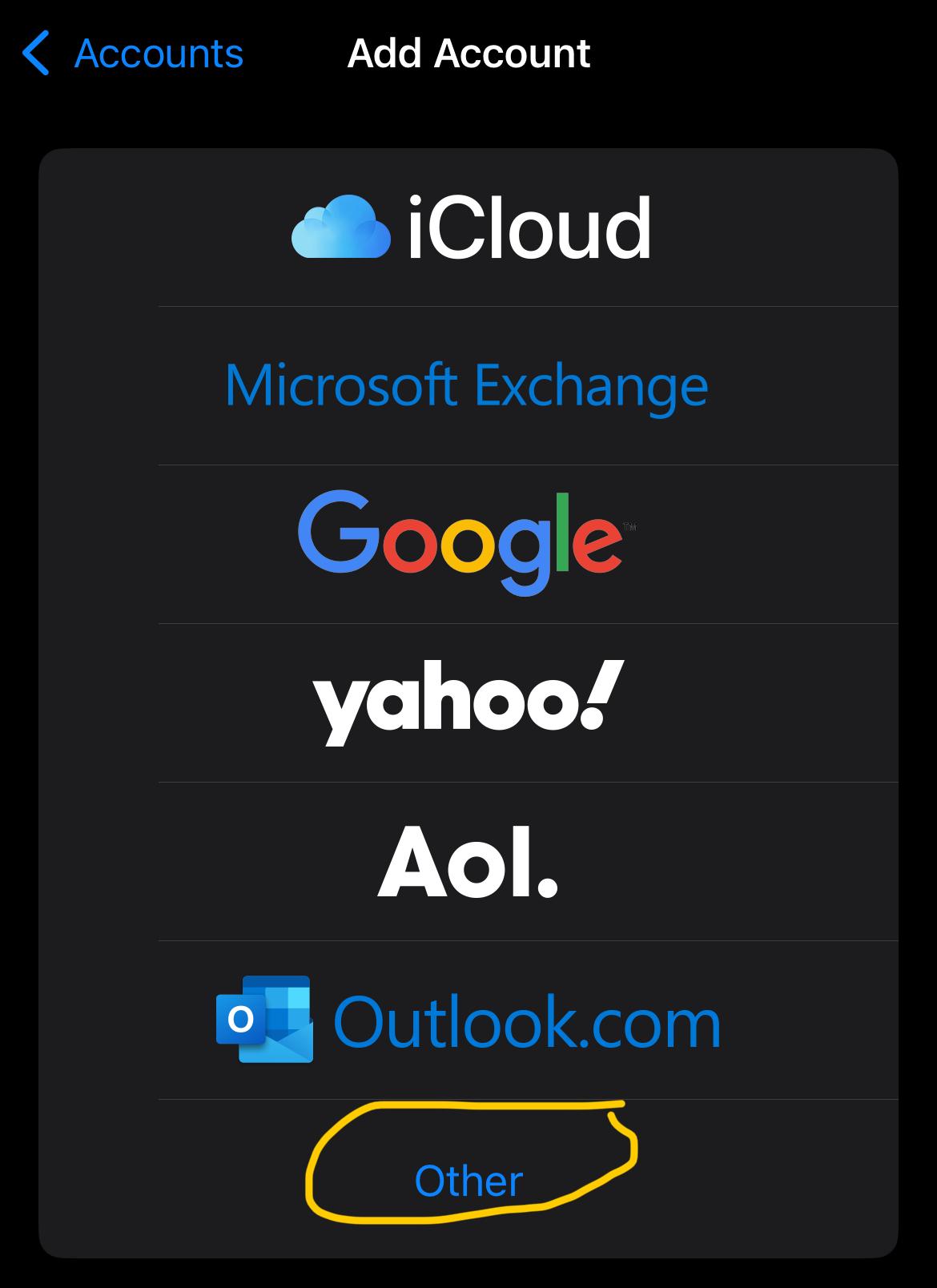The height and width of the screenshot is (1288, 937).
Task: Select the iCloud text label
Action: 529,228
